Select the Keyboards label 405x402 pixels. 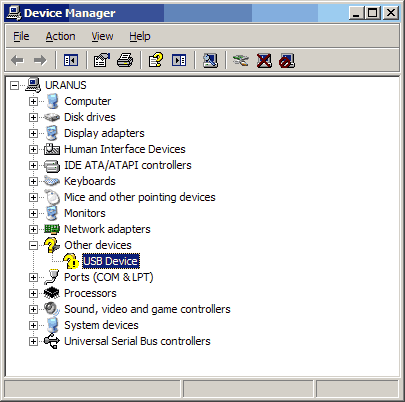pos(90,181)
